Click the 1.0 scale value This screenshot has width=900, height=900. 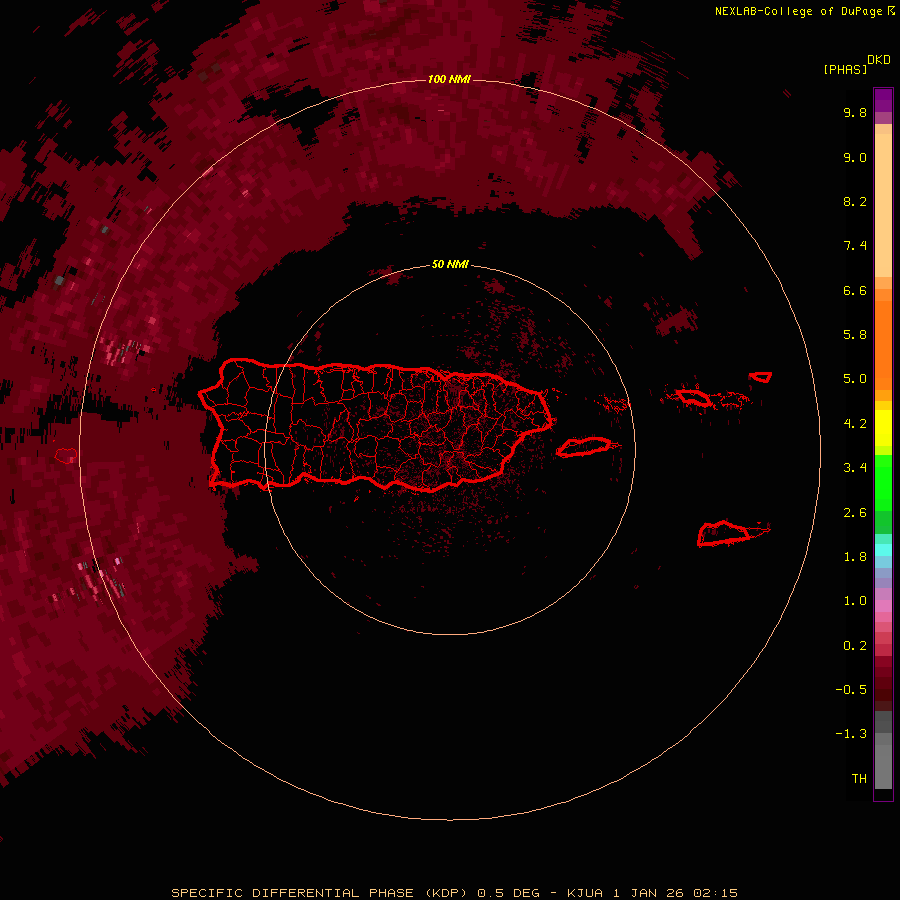[855, 601]
